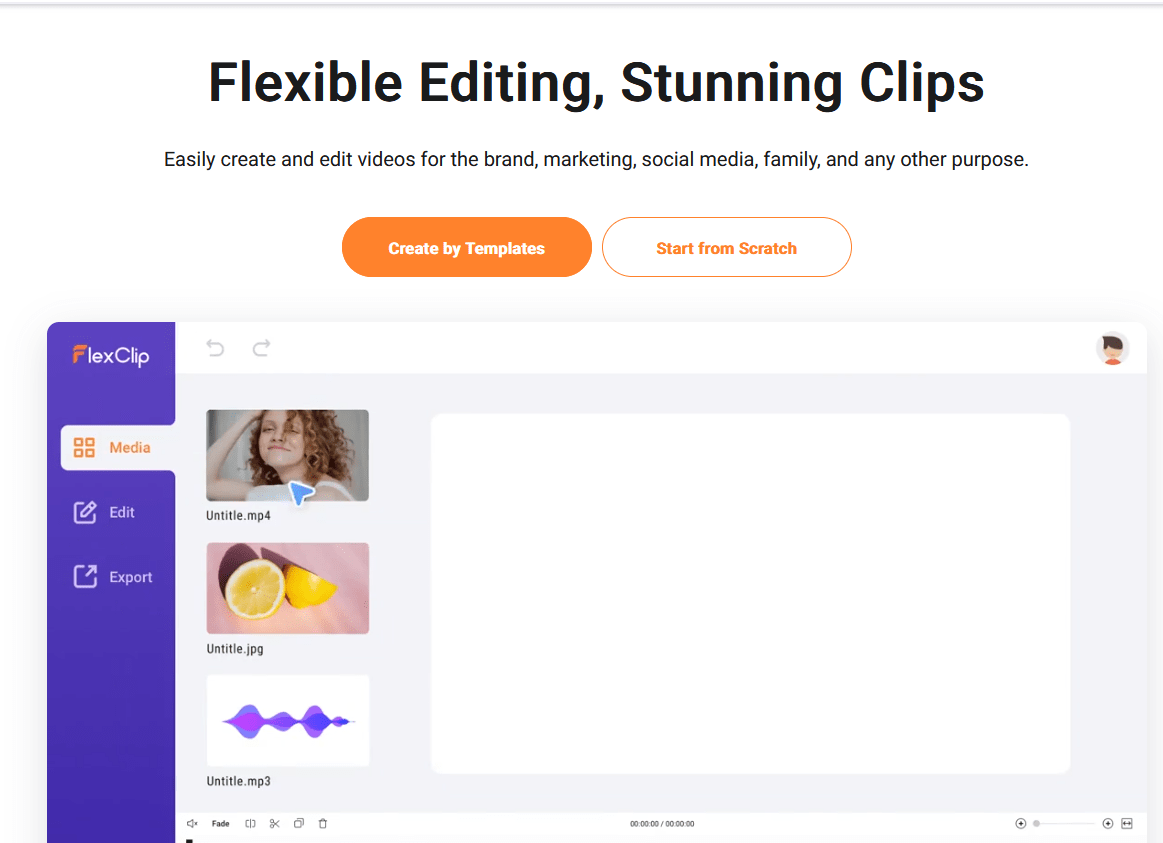Click the Start from Scratch button
The width and height of the screenshot is (1163, 843).
[x=727, y=248]
